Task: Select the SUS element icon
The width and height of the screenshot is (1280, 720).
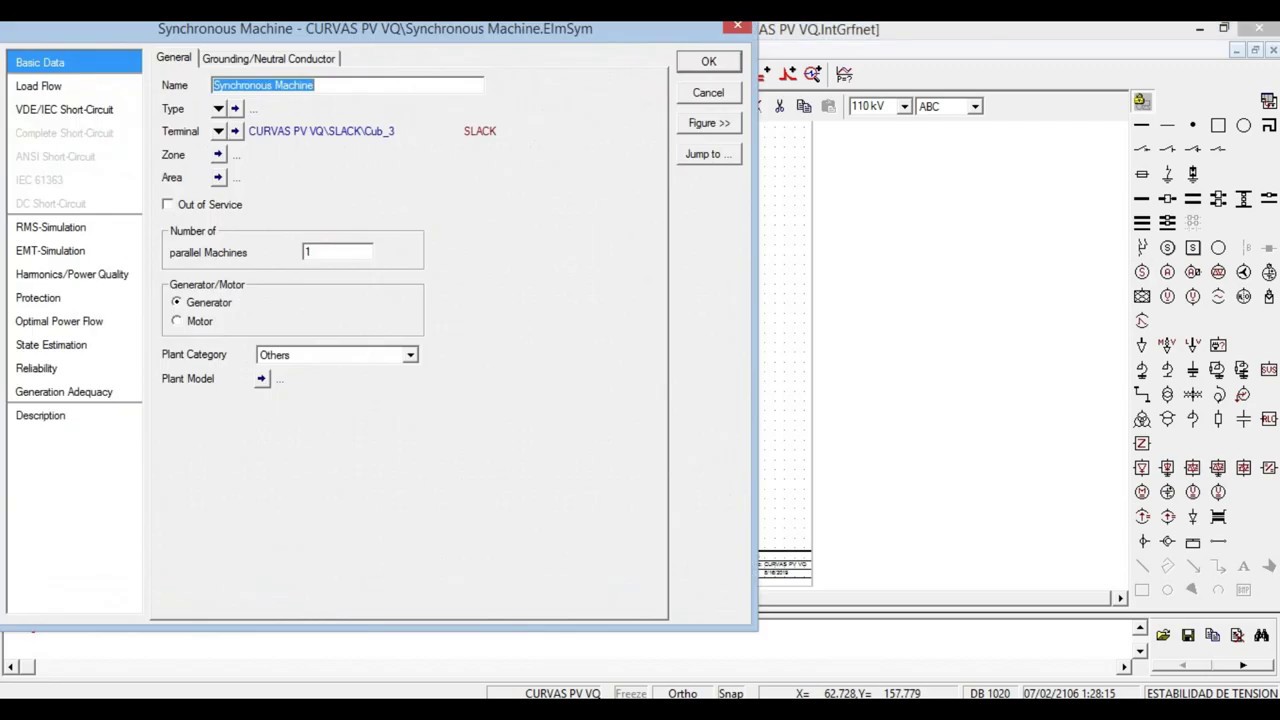Action: [1268, 369]
